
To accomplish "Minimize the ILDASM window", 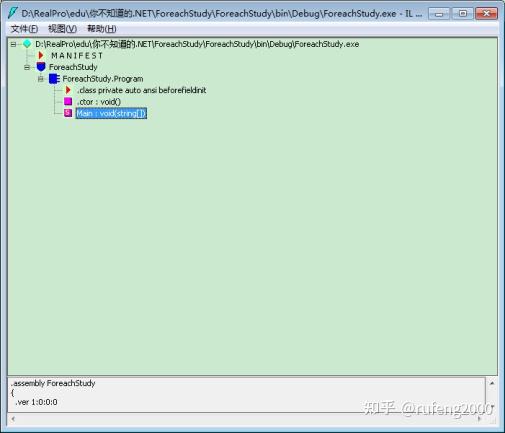I will [x=439, y=13].
